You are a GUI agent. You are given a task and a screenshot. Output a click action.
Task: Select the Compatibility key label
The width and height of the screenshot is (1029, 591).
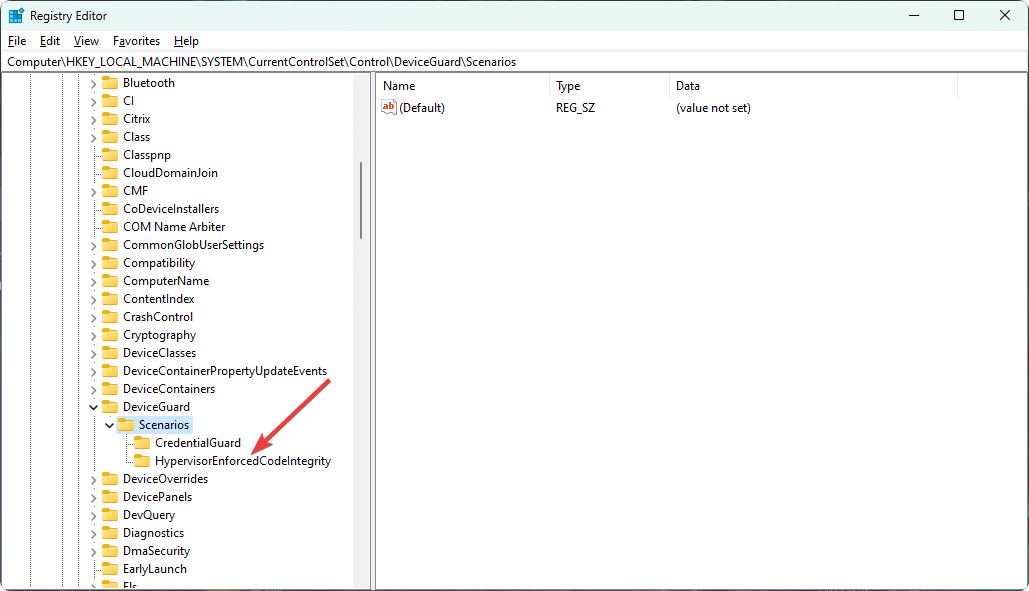point(159,262)
